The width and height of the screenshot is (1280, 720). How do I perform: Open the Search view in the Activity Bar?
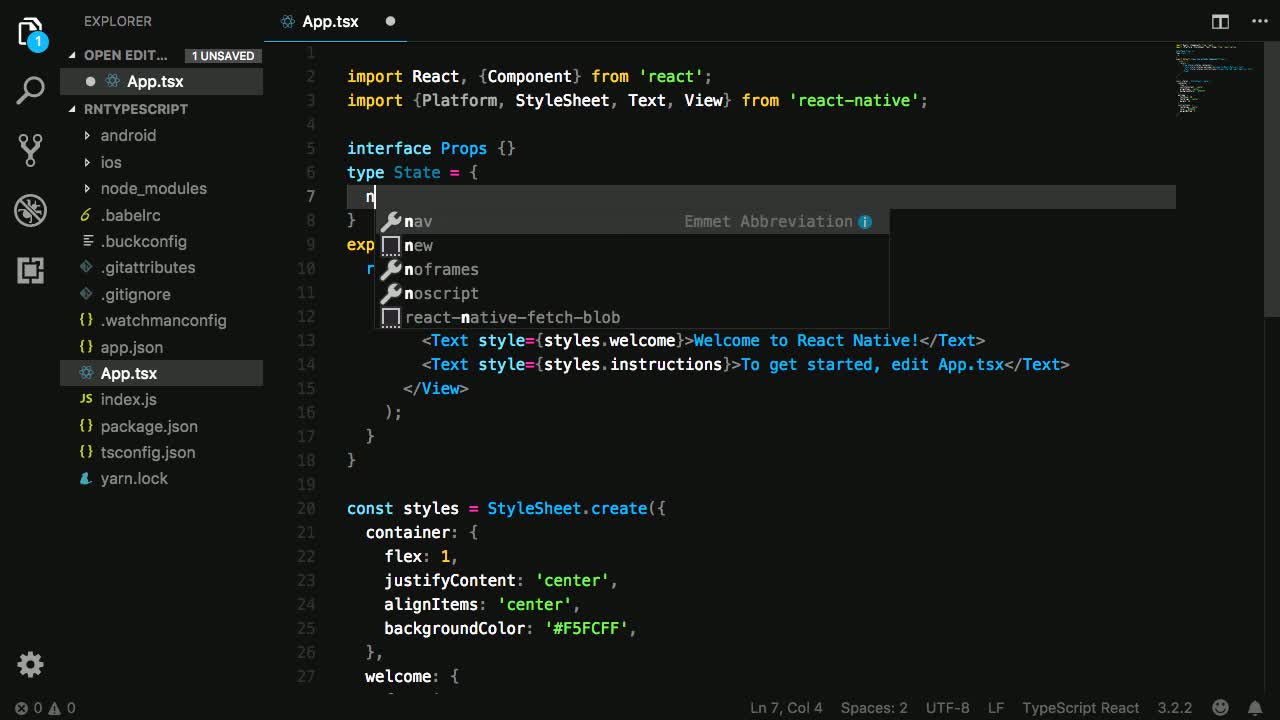pos(29,90)
